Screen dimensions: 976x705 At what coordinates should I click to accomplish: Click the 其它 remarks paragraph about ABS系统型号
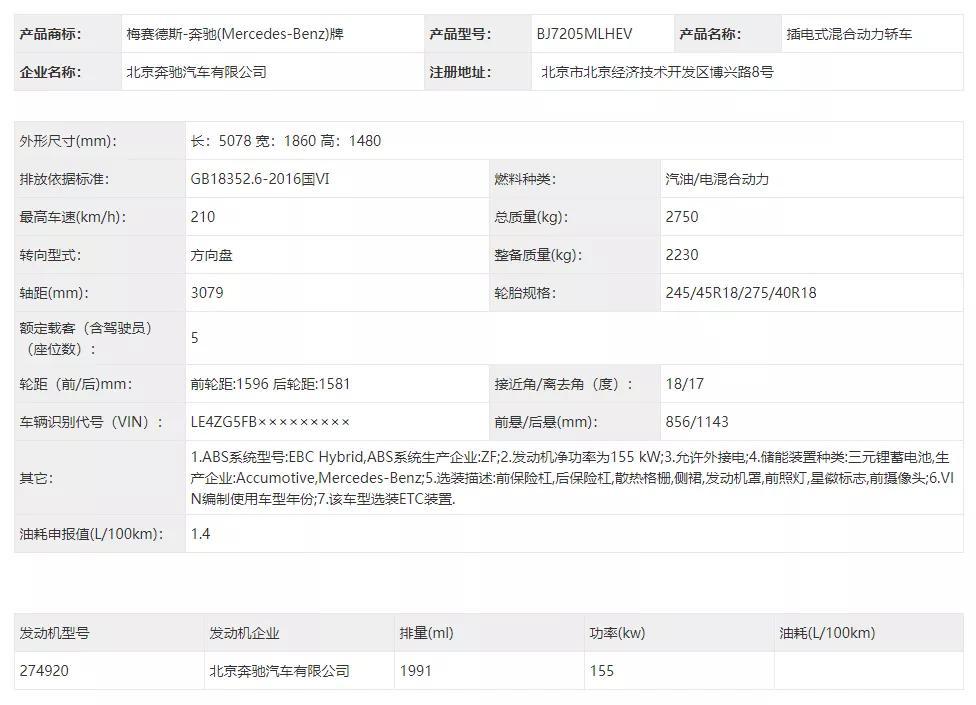572,478
